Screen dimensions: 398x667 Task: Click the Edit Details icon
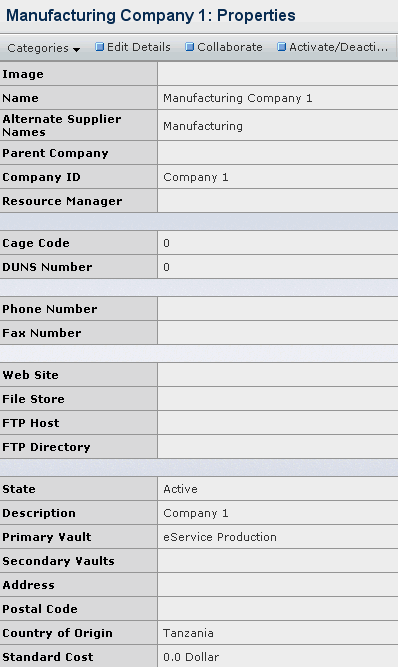click(100, 47)
